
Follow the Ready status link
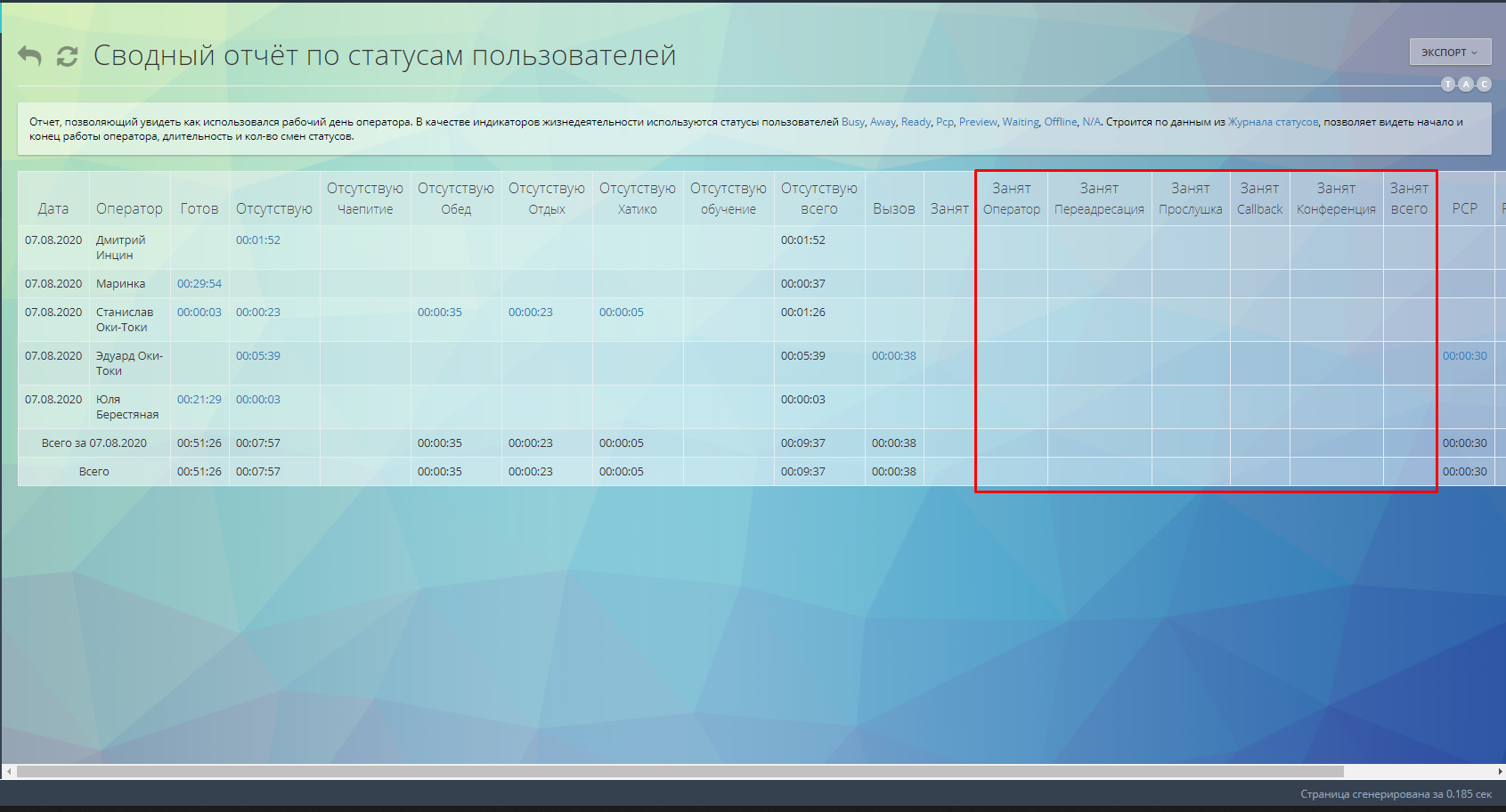point(916,122)
